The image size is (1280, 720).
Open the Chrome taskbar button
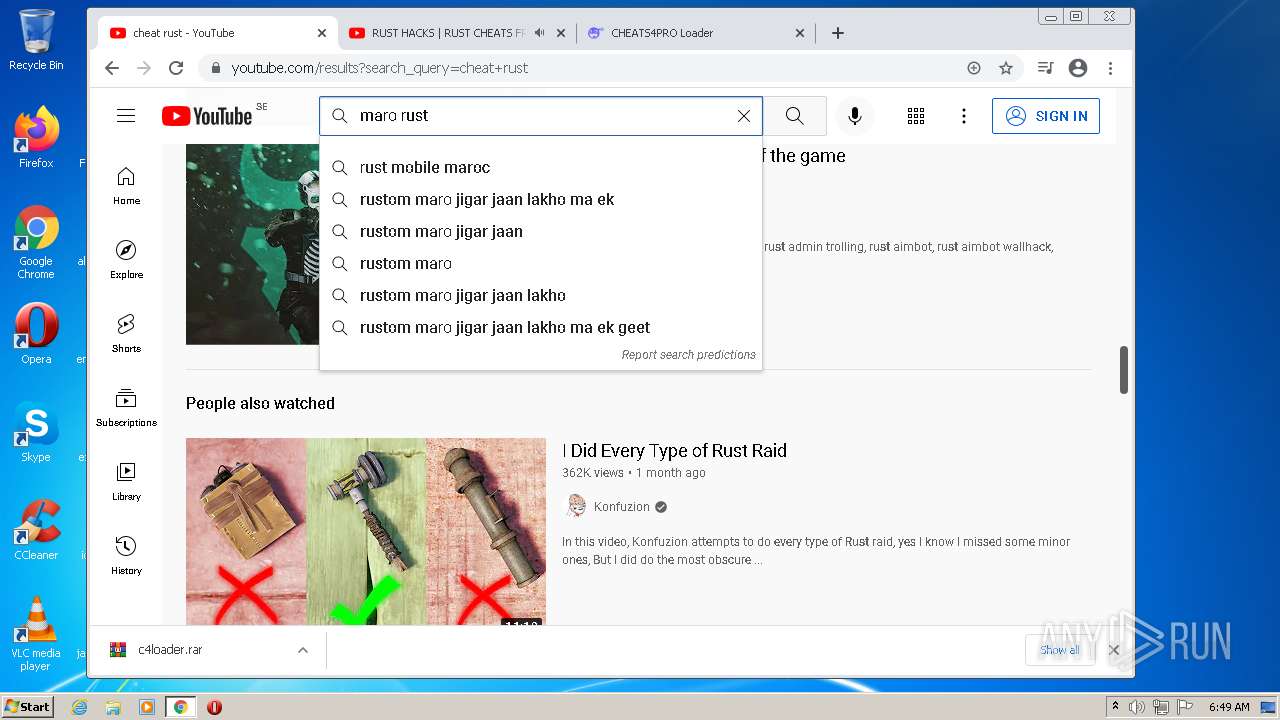[180, 707]
